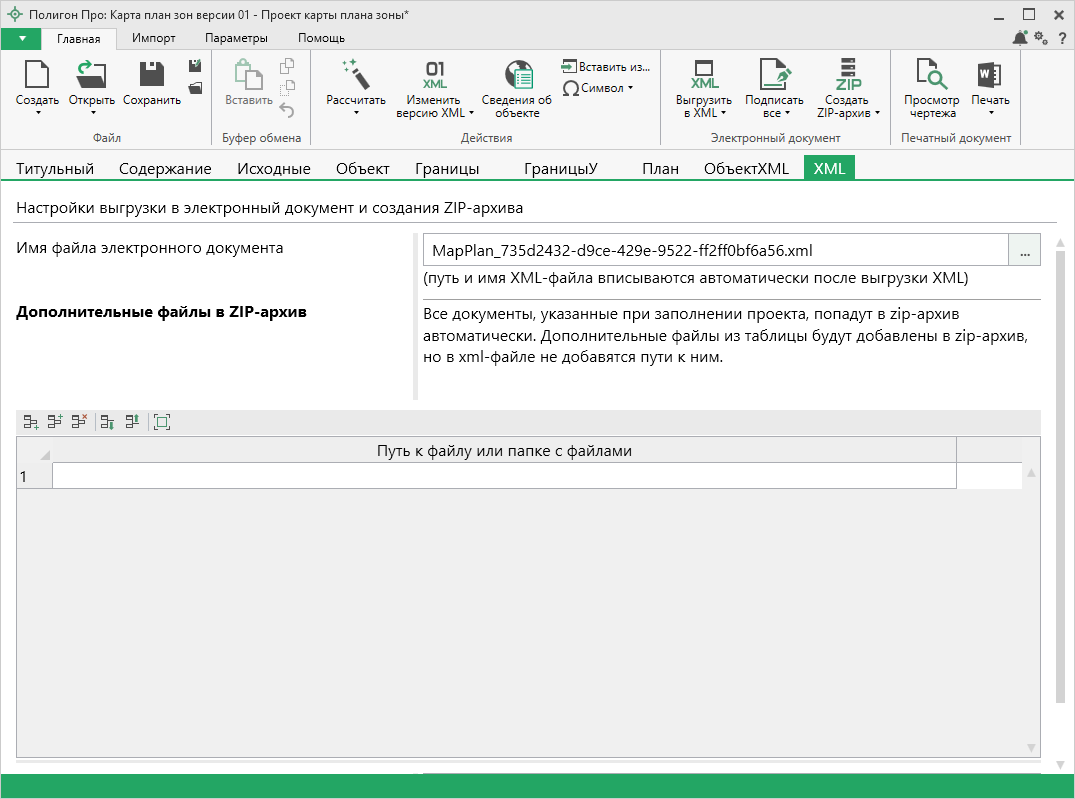Expand the Создать dropdown arrow
The height and width of the screenshot is (799, 1075).
click(x=37, y=112)
